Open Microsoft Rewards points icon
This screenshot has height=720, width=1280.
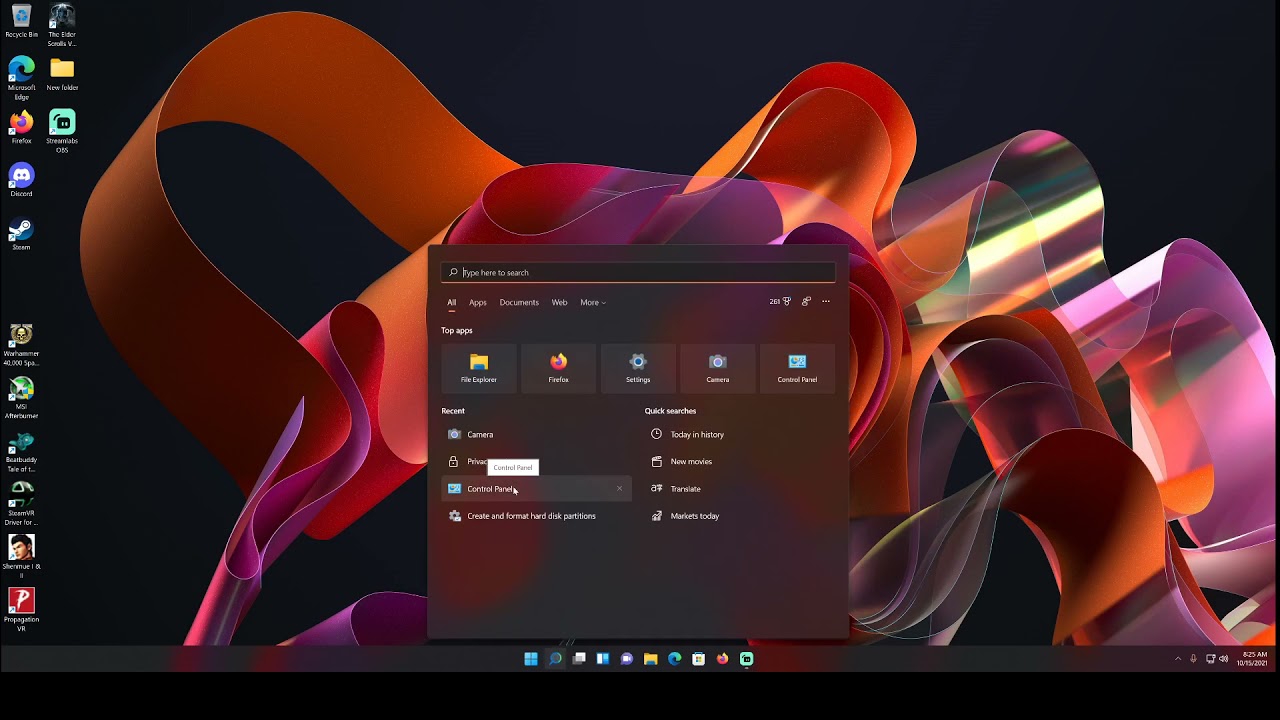pos(780,301)
